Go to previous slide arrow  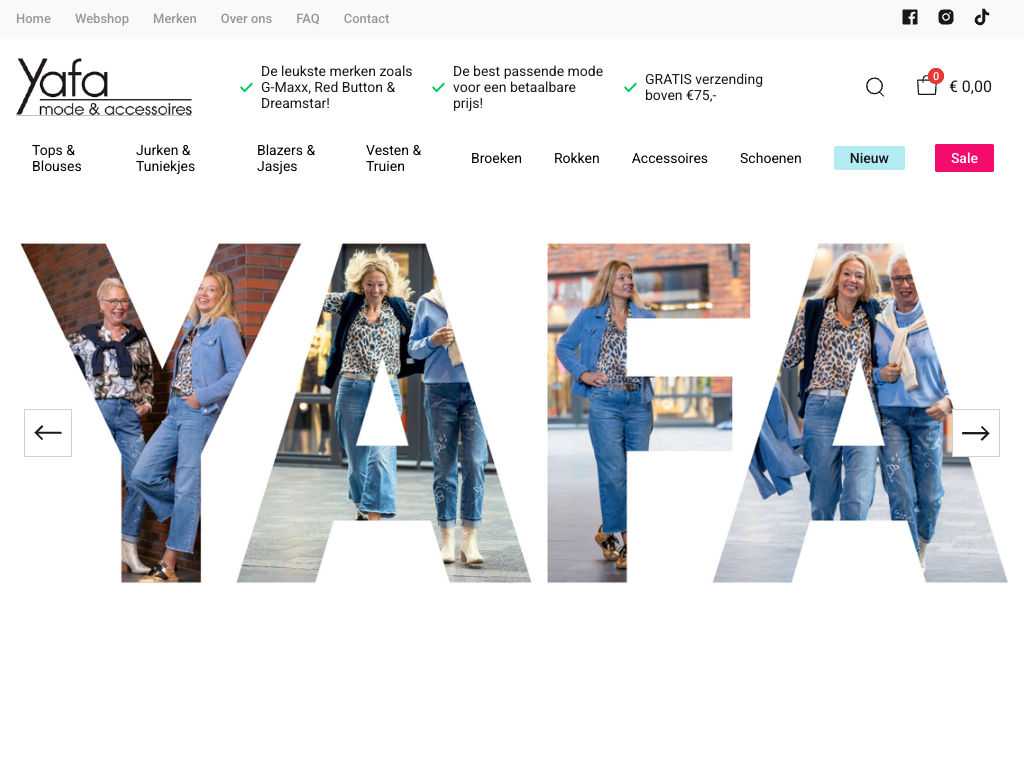pyautogui.click(x=48, y=433)
